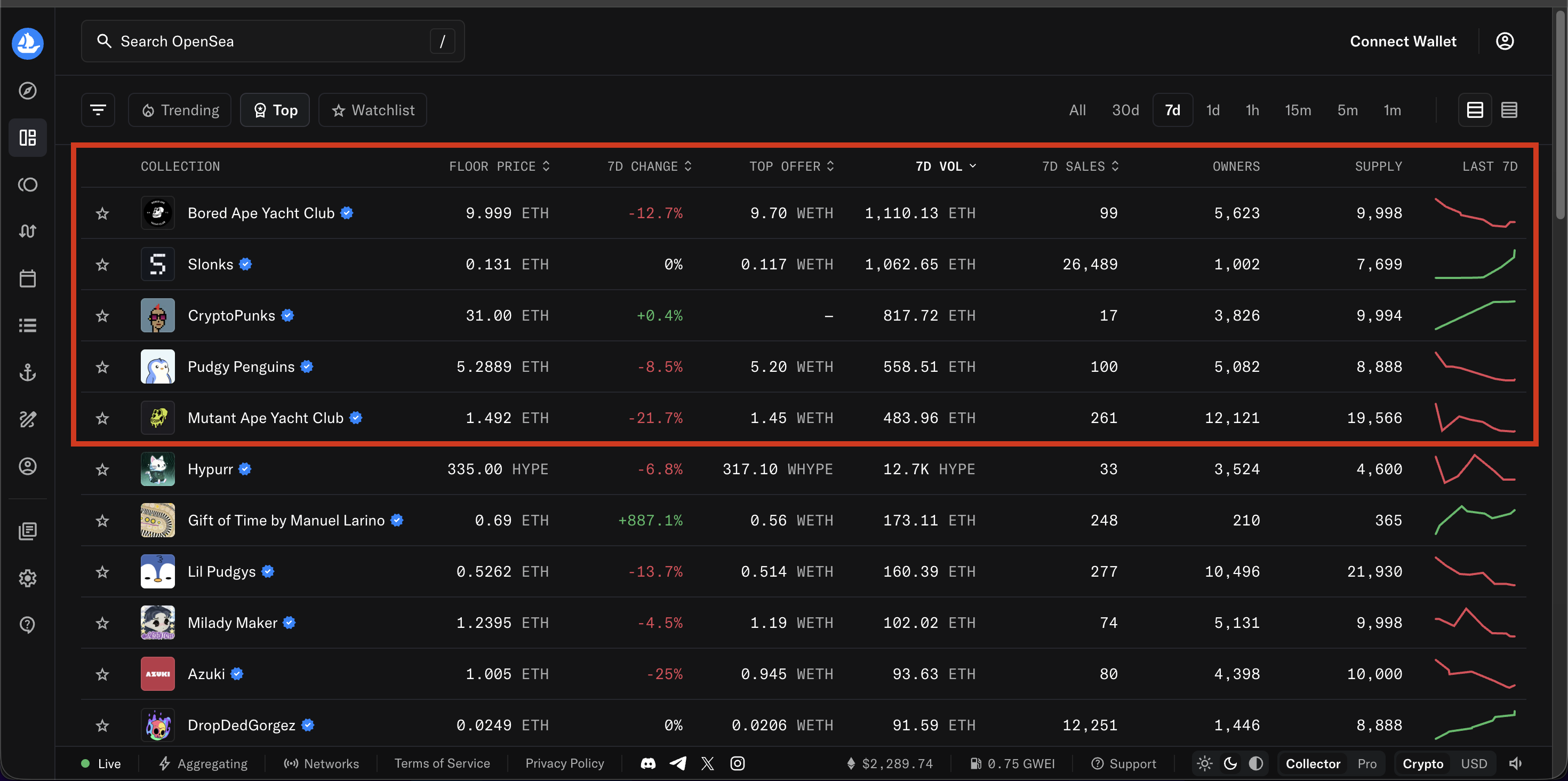Open the Resources documents icon in sidebar
This screenshot has width=1568, height=781.
click(27, 531)
